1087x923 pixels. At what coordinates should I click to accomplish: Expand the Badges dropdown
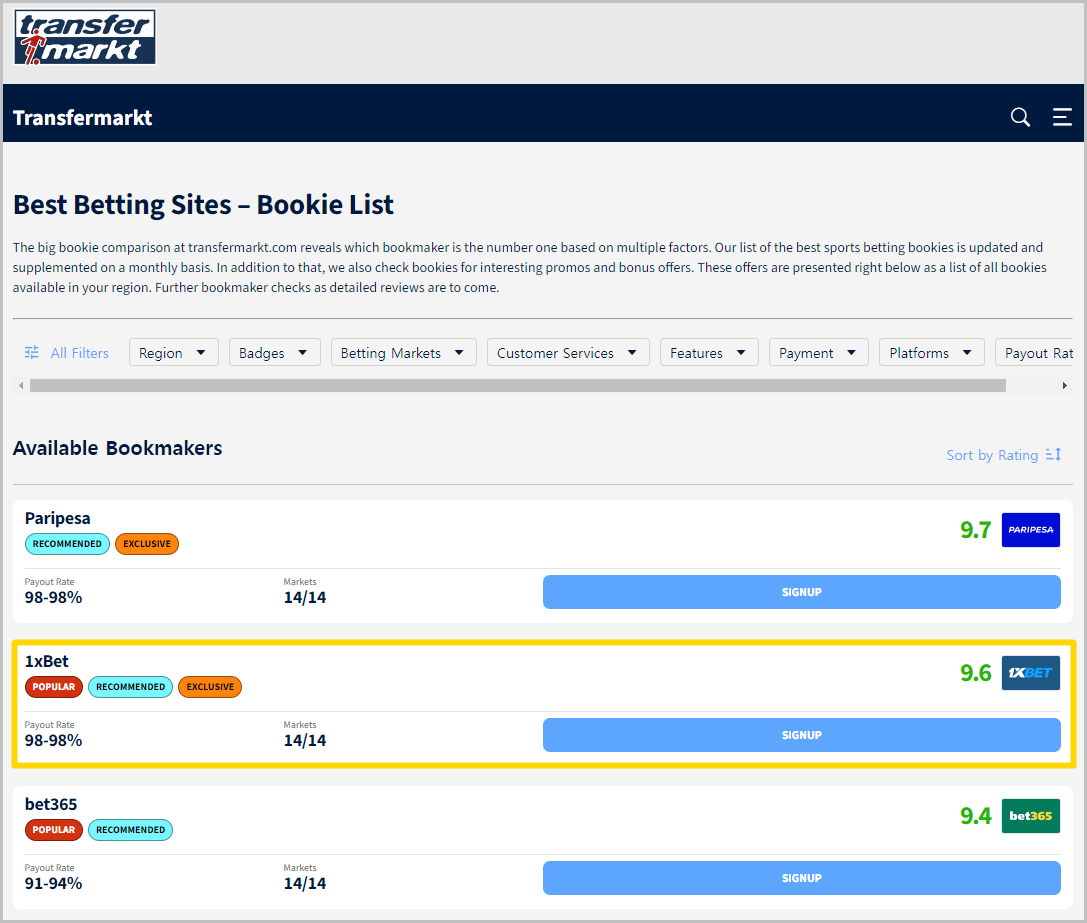click(x=275, y=352)
